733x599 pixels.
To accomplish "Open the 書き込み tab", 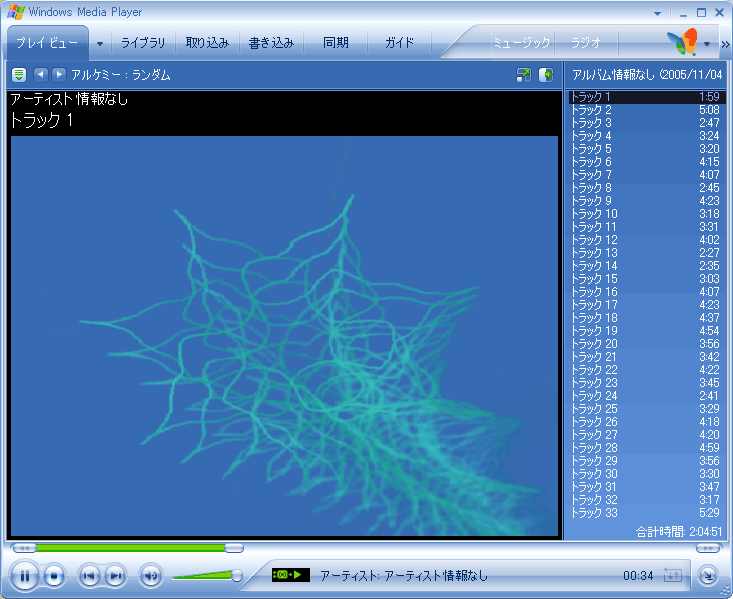I will coord(271,43).
